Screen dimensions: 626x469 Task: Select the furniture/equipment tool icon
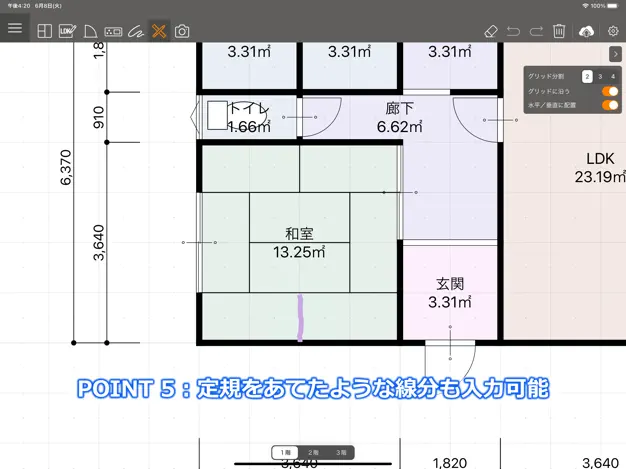(x=113, y=32)
